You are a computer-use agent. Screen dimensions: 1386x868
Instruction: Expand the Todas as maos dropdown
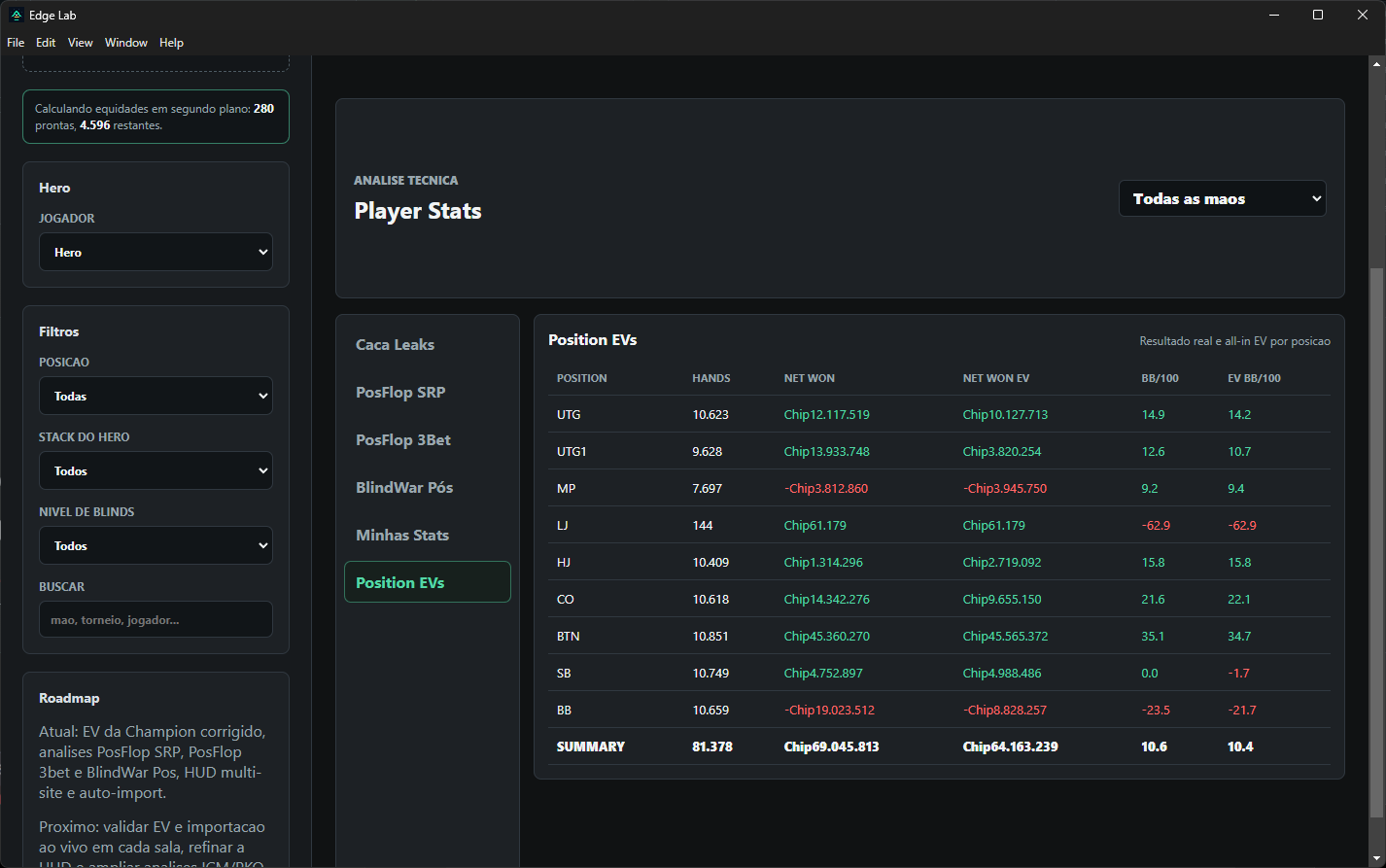point(1222,198)
